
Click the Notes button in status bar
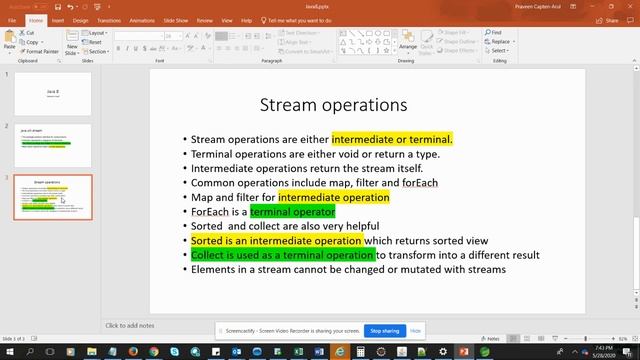tap(490, 338)
